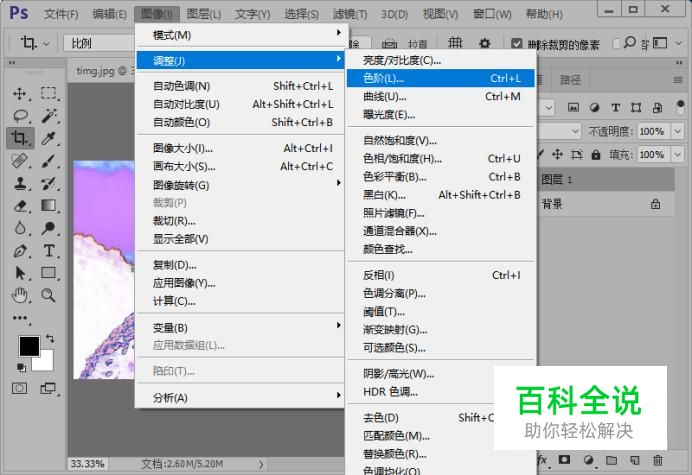
Task: Select the Blur tool
Action: pyautogui.click(x=20, y=228)
